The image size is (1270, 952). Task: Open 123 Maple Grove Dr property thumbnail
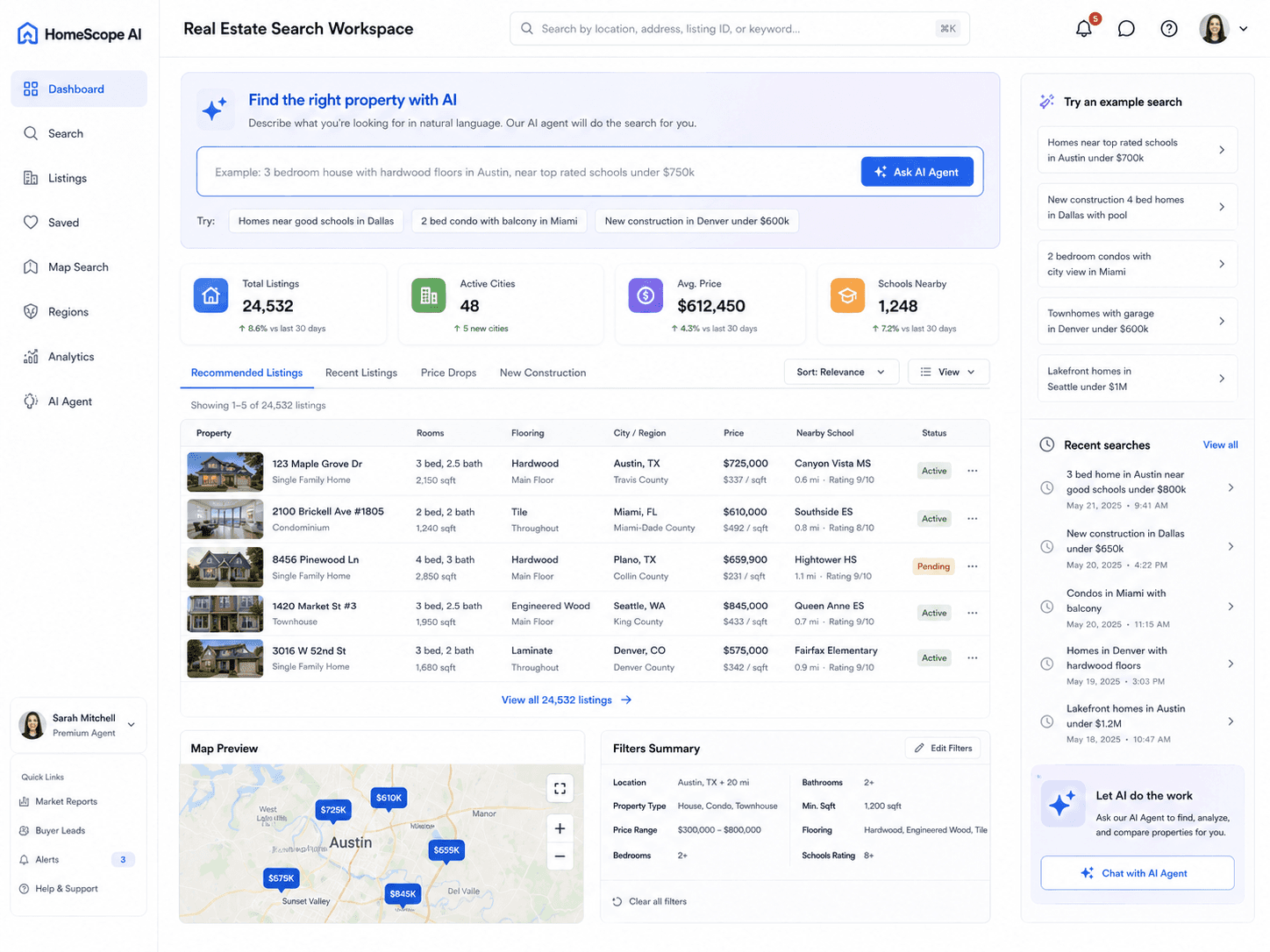(225, 472)
